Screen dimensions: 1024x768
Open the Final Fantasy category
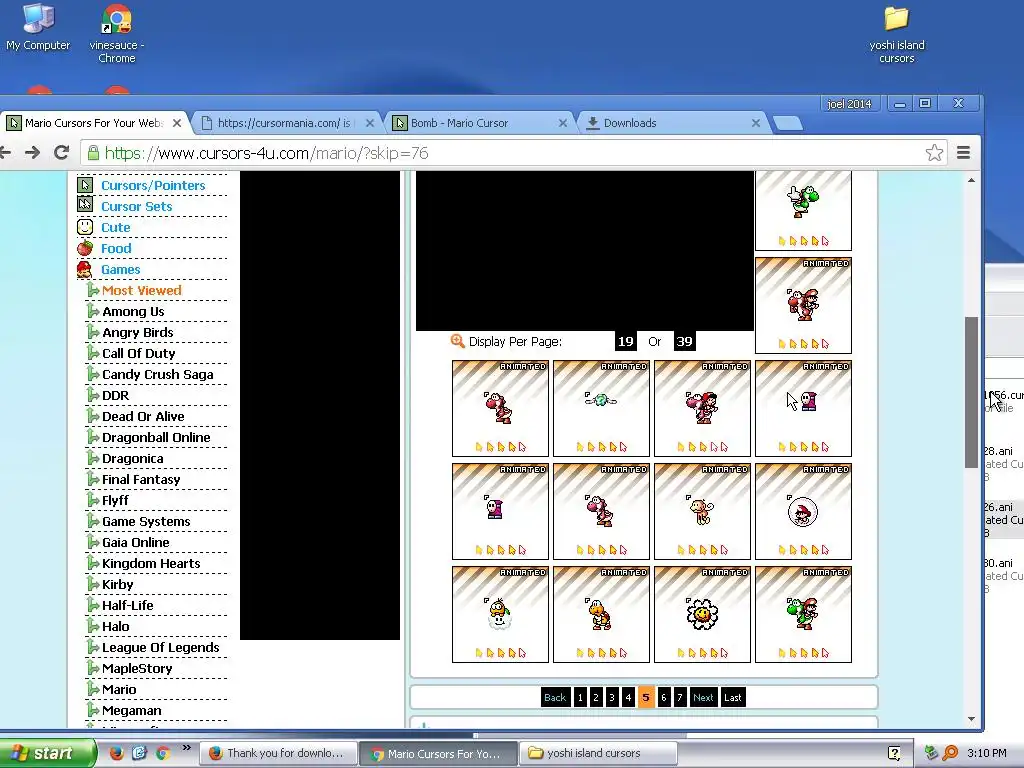pos(141,479)
